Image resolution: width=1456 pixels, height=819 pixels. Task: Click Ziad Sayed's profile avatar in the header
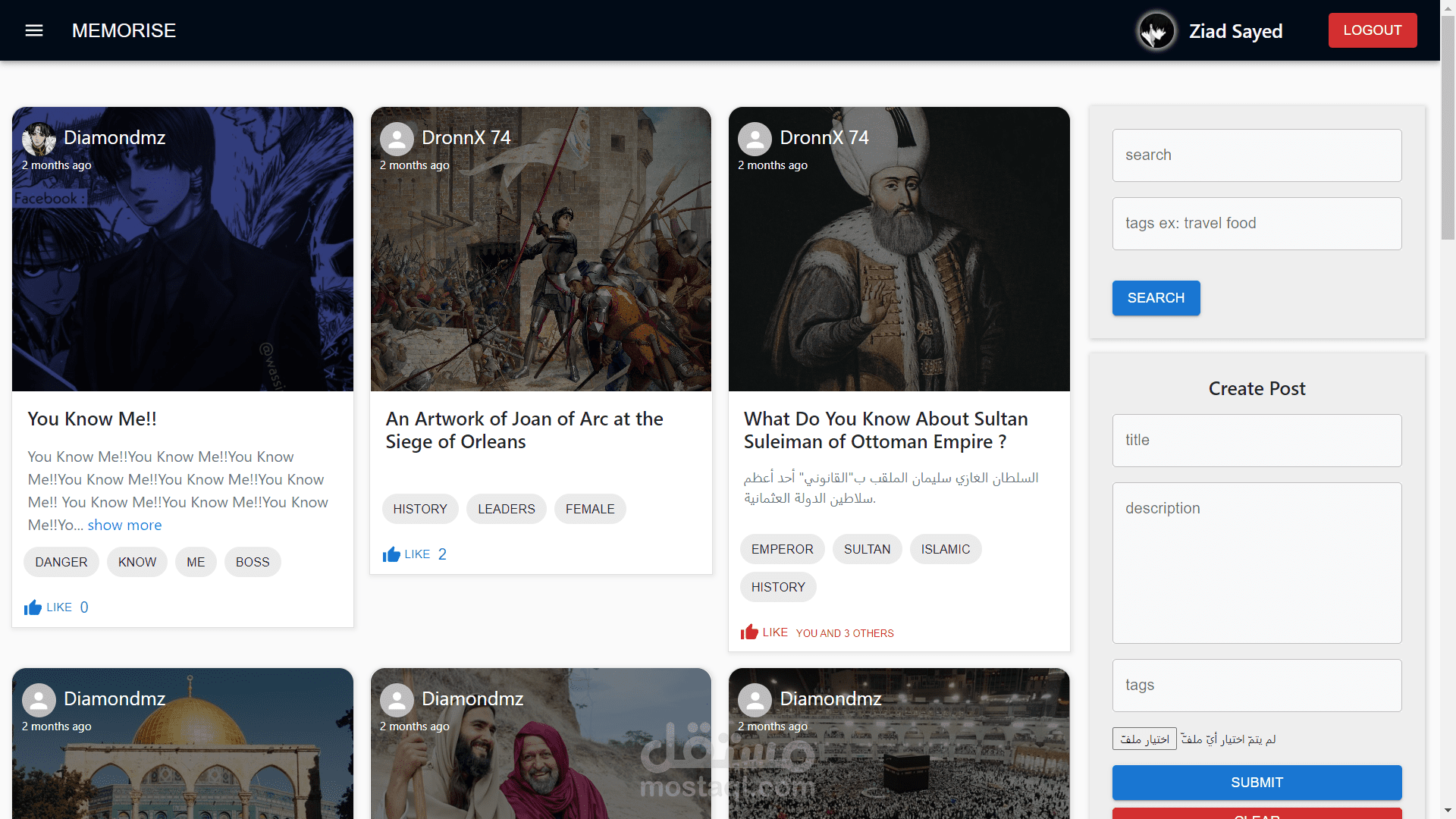tap(1156, 30)
